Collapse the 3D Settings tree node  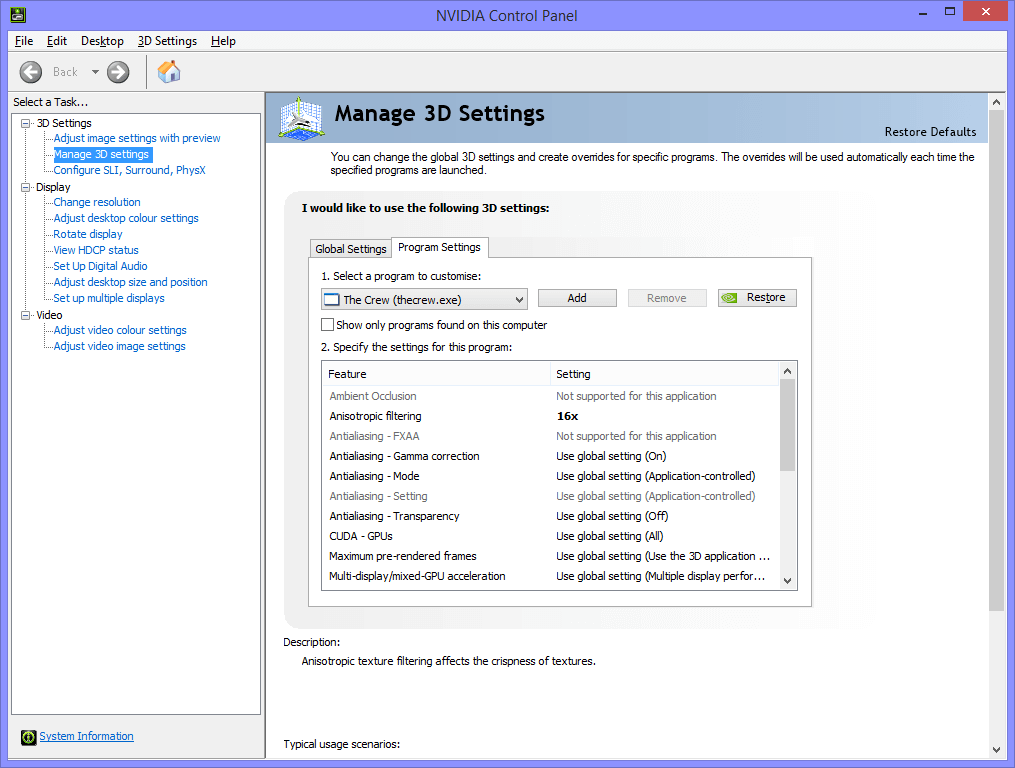pos(26,123)
